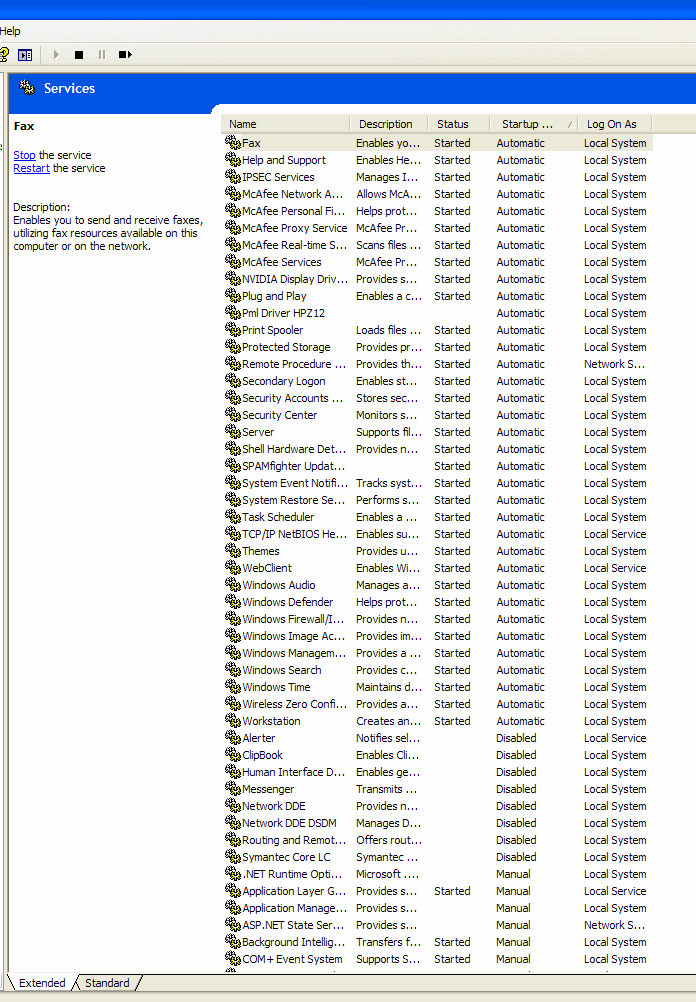
Task: Click the gear icon beside Alerter
Action: coord(233,737)
